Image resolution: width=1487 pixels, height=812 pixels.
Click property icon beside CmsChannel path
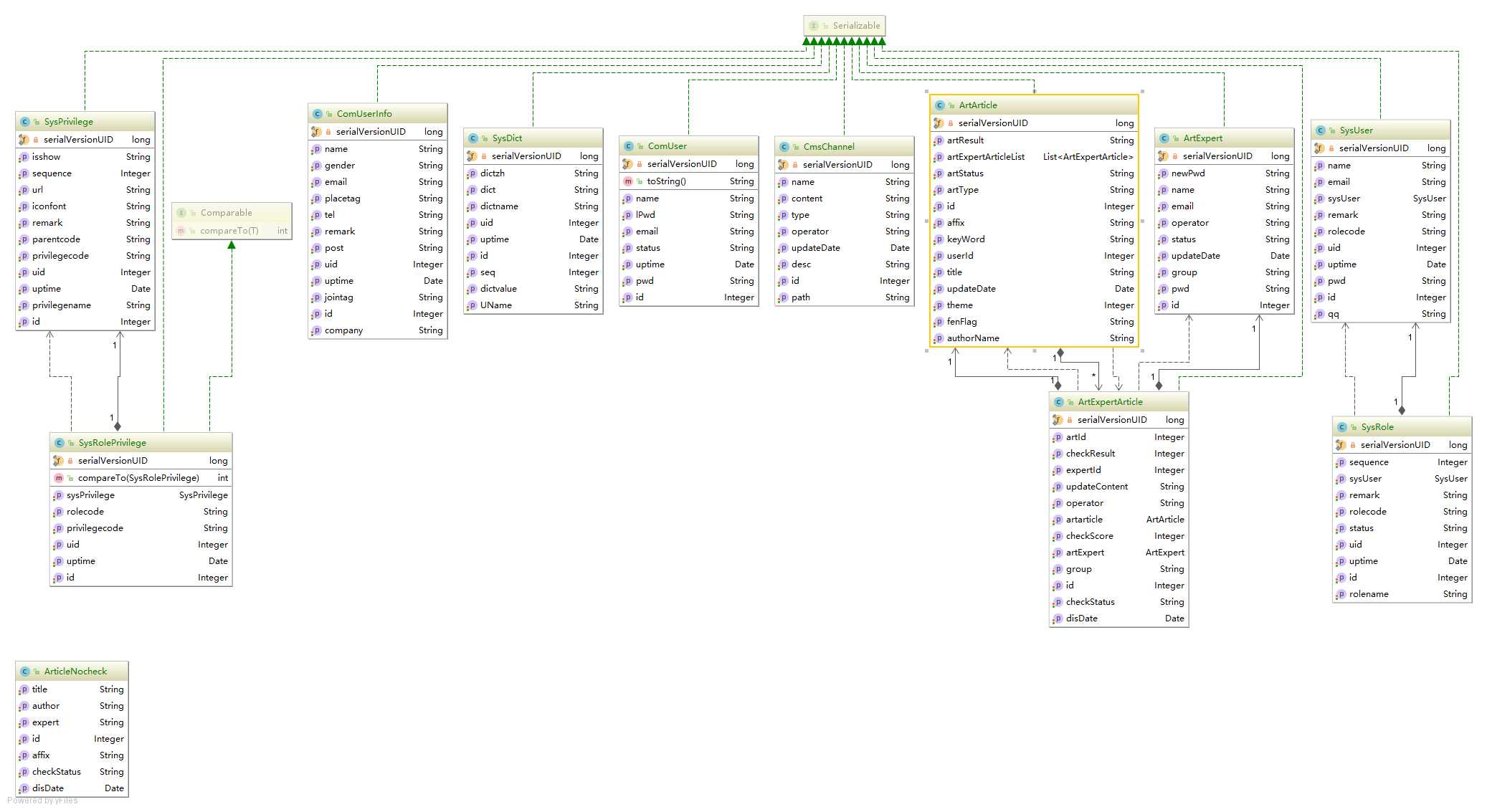783,297
